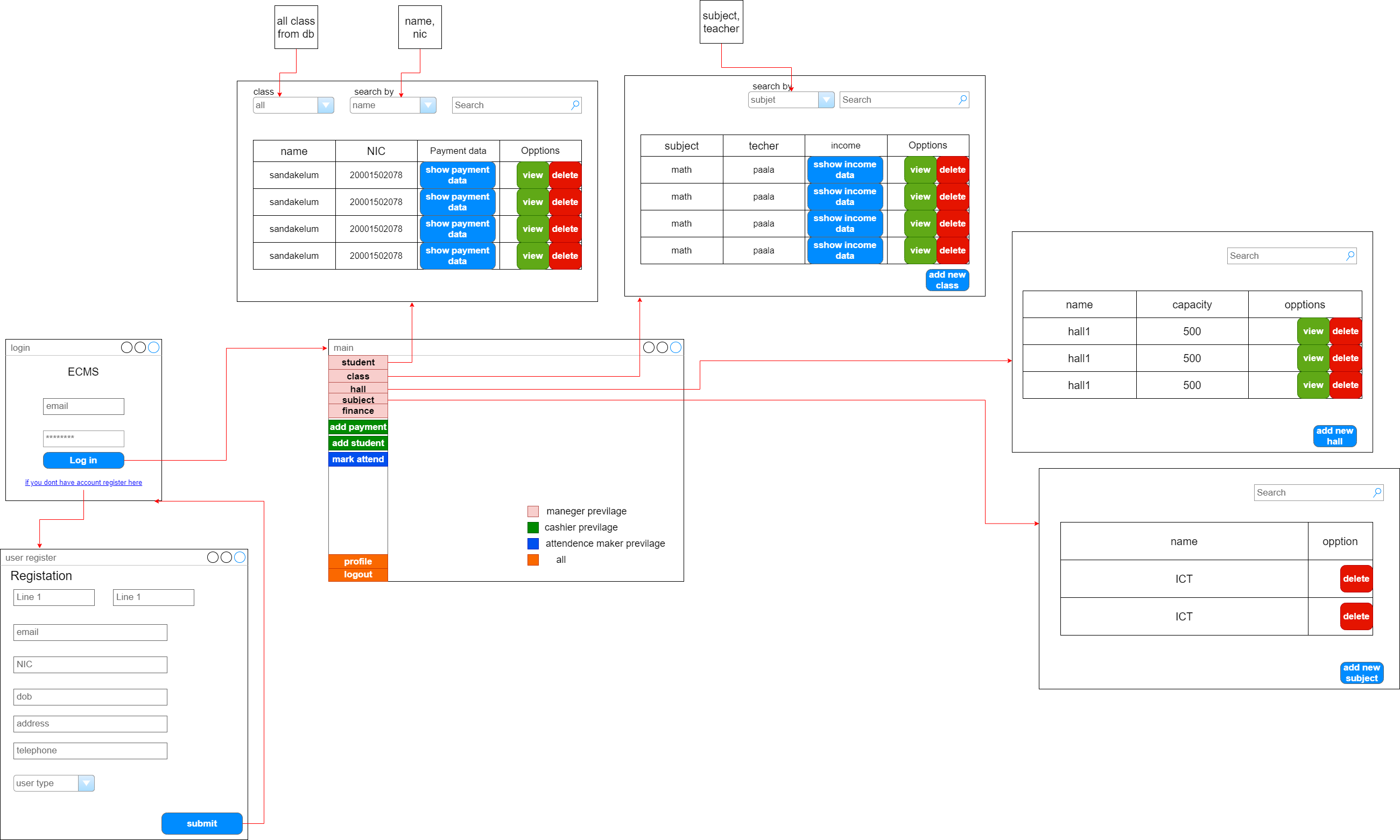
Task: Select hall in main sidebar menu
Action: tap(358, 389)
